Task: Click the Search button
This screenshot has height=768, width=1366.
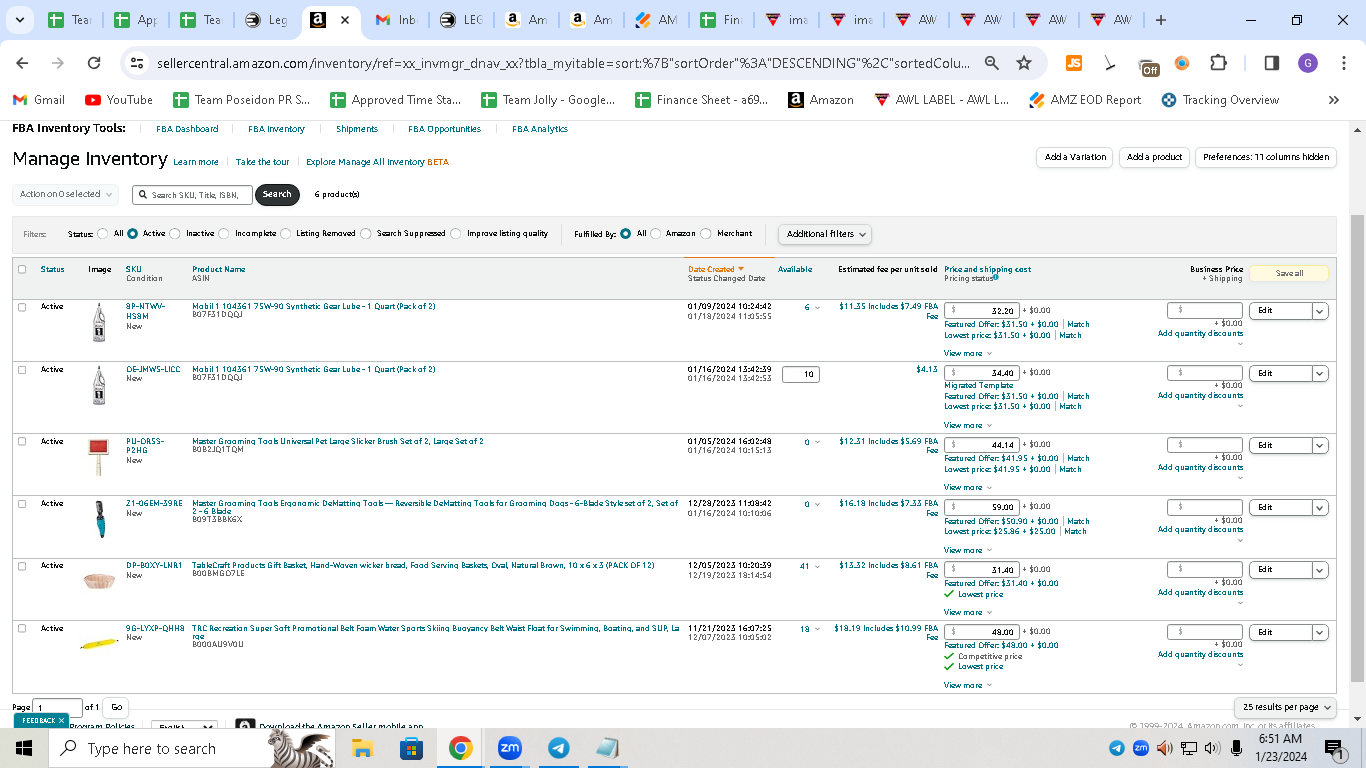Action: coord(277,194)
